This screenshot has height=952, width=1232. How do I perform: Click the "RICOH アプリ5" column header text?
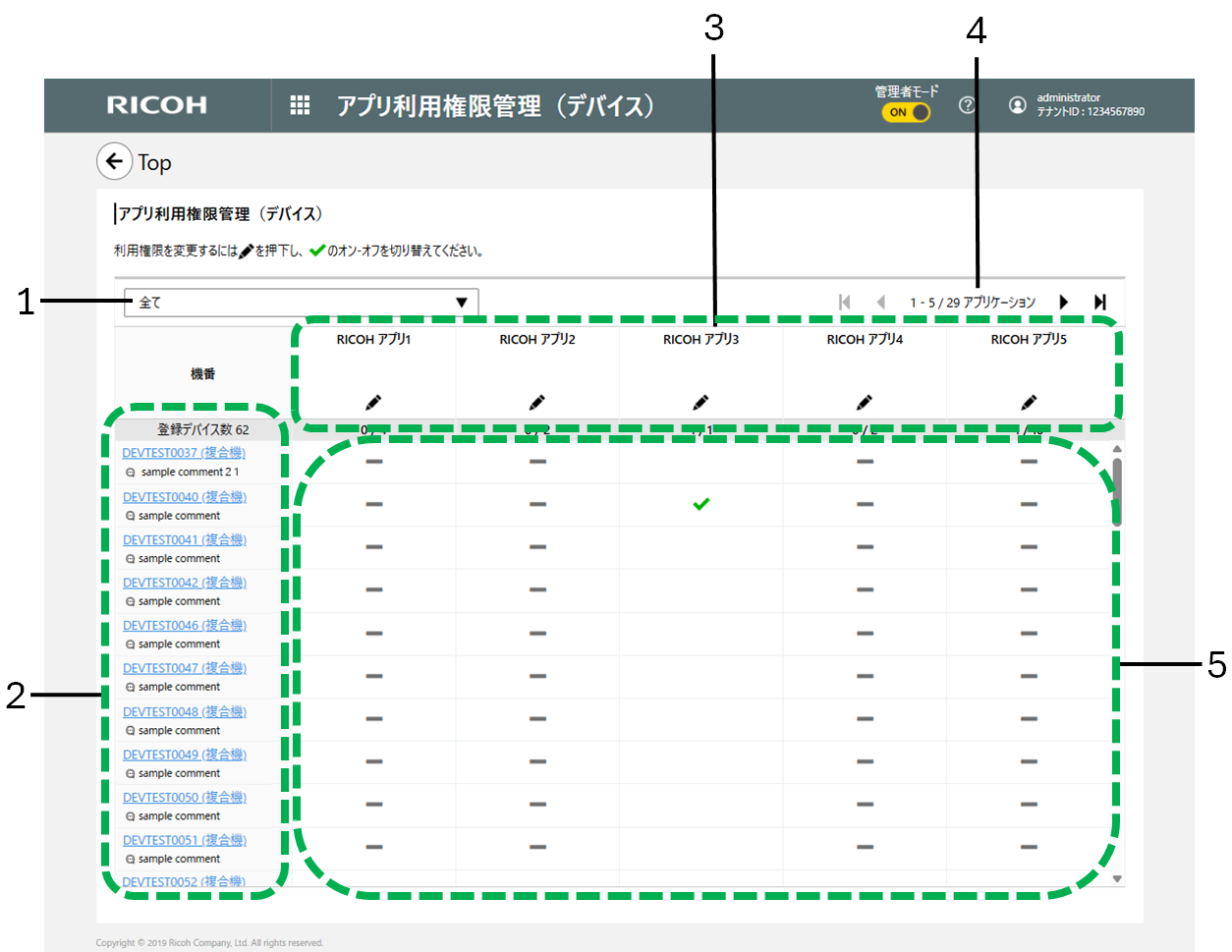pos(1029,339)
